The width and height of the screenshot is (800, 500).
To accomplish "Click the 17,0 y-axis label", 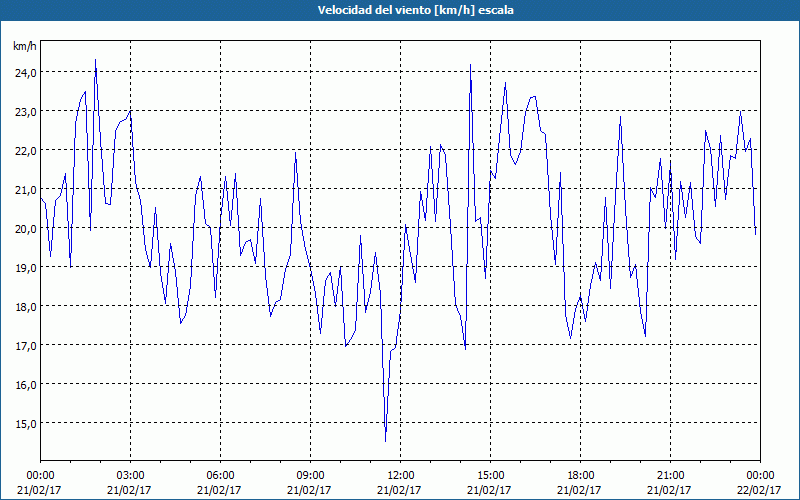I will click(x=25, y=345).
